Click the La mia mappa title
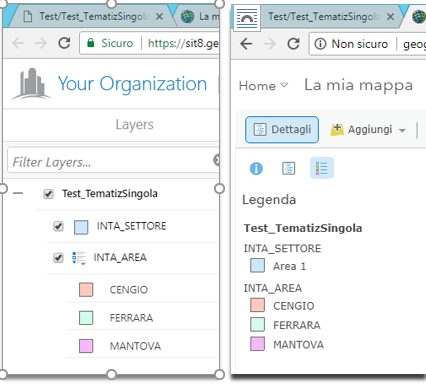Image resolution: width=426 pixels, height=384 pixels. 358,85
